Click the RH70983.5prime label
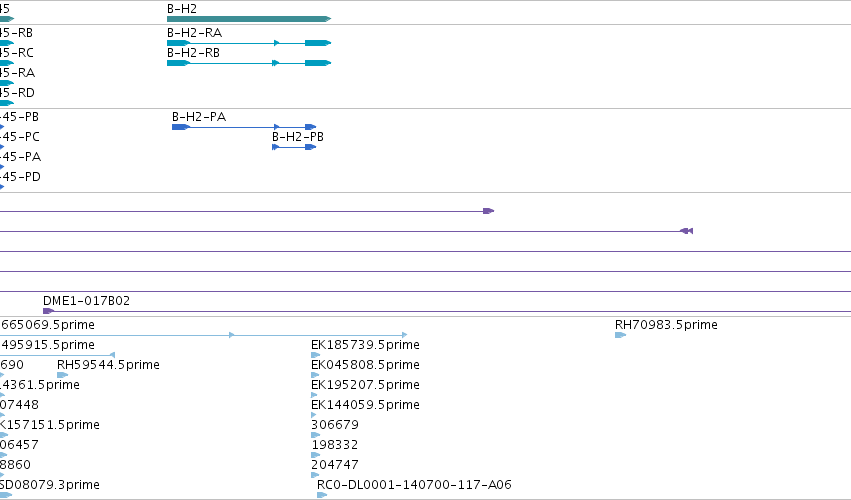The height and width of the screenshot is (500, 851). click(x=666, y=325)
